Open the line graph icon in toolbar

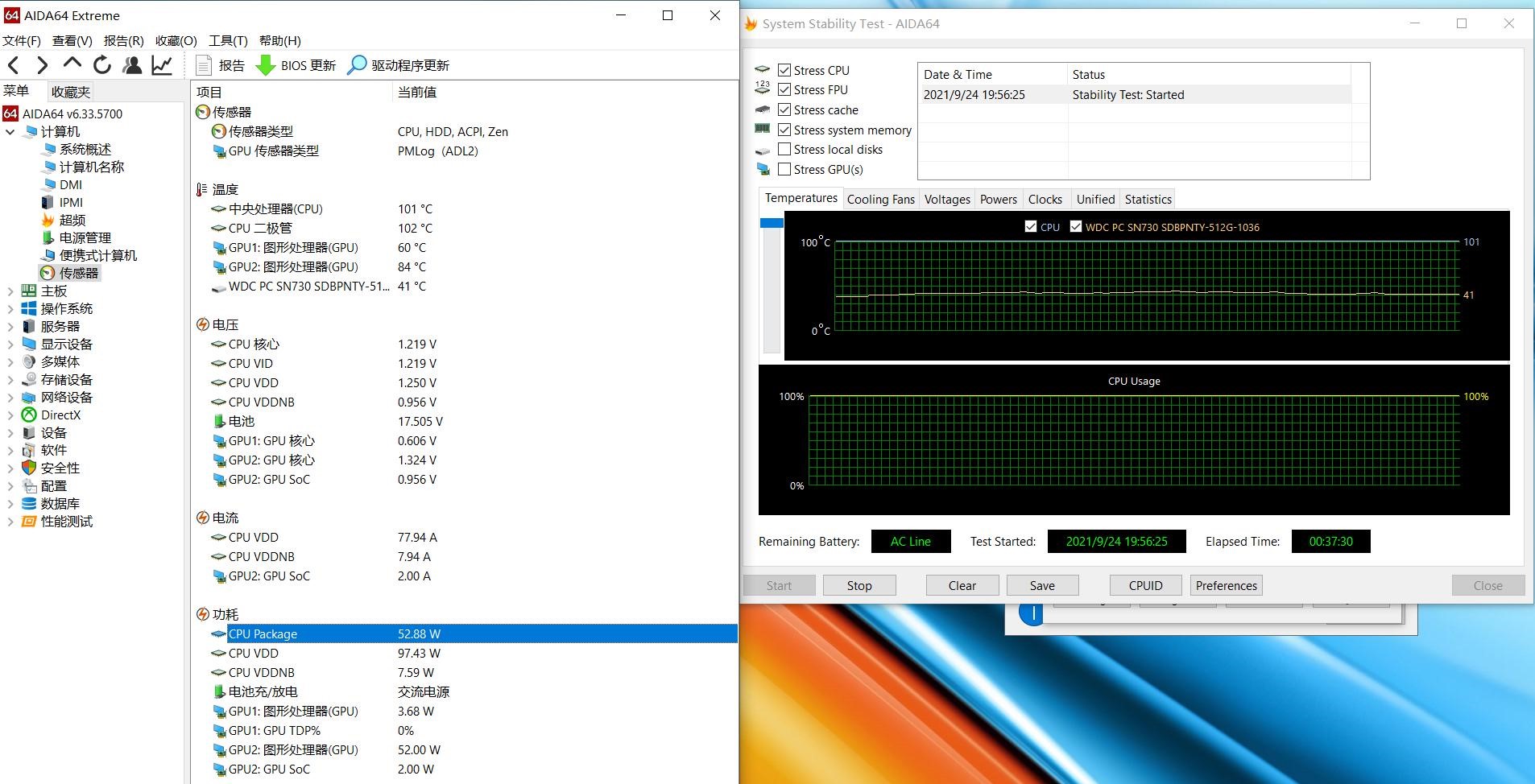pos(162,65)
